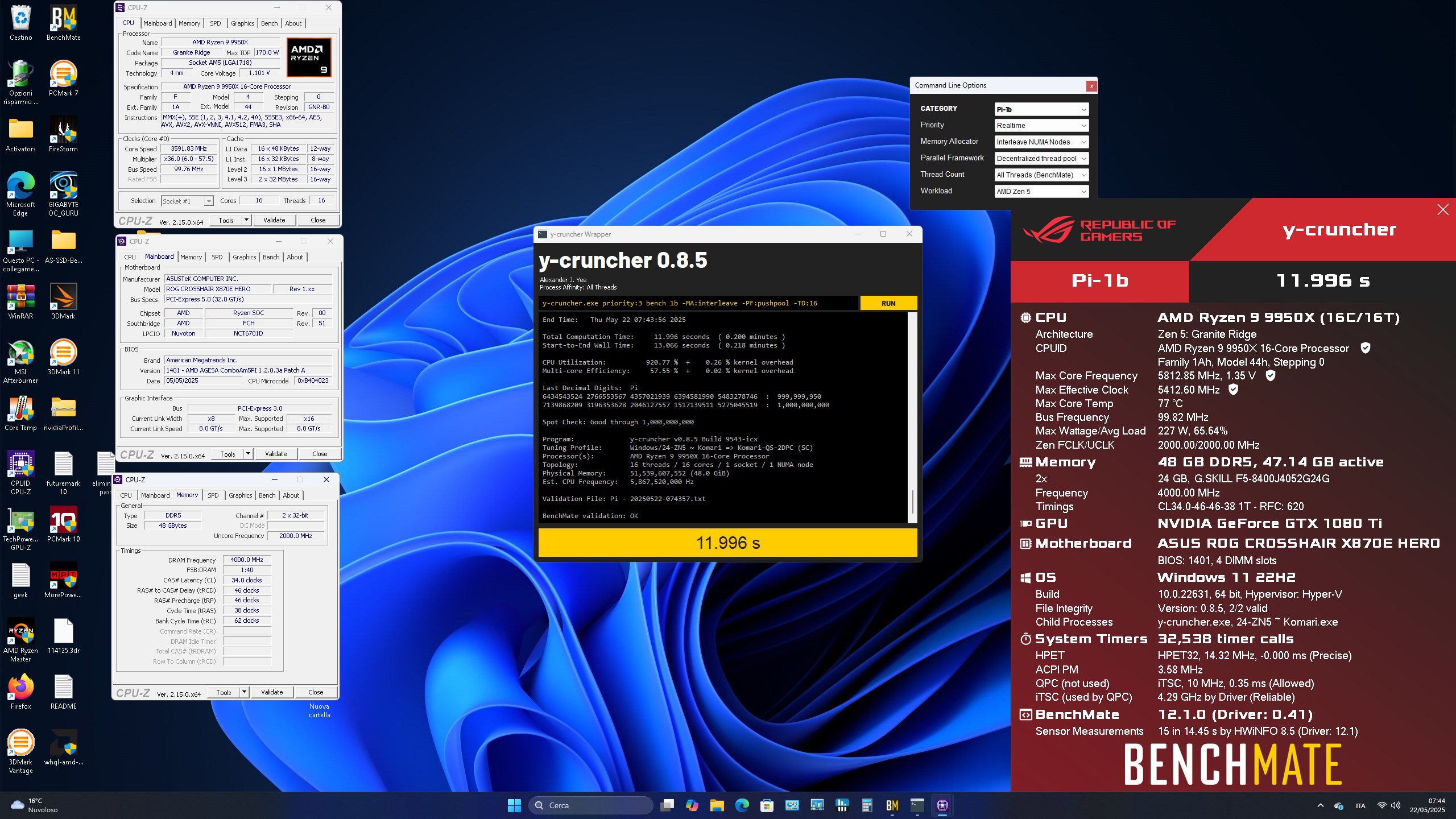Open the AS-SSD-Be... folder icon

[63, 246]
